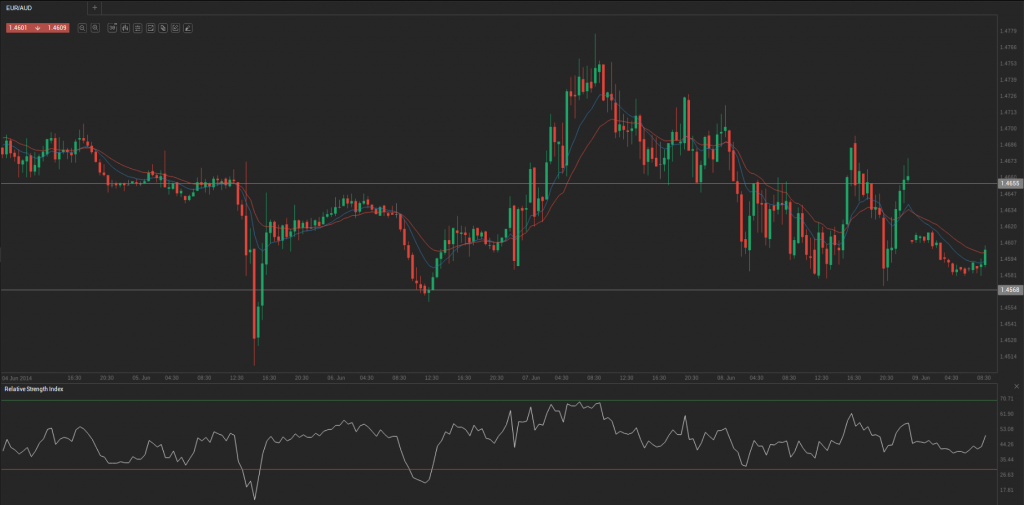Add a new chart tab with plus

coord(94,7)
